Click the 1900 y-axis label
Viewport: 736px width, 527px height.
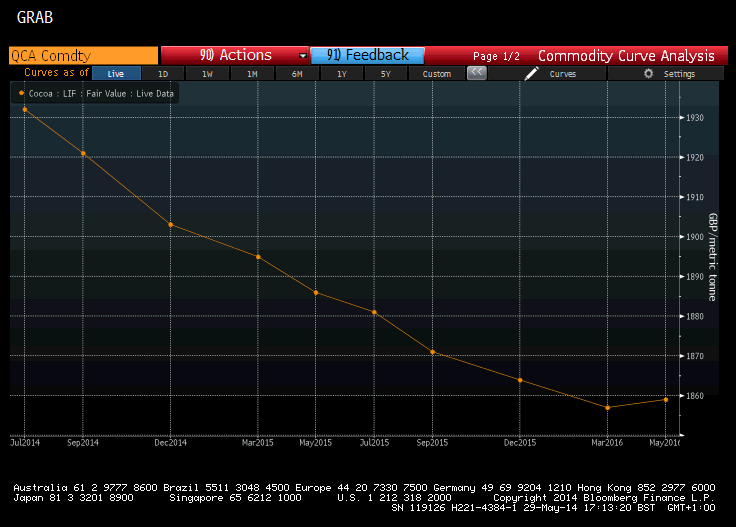coord(695,237)
